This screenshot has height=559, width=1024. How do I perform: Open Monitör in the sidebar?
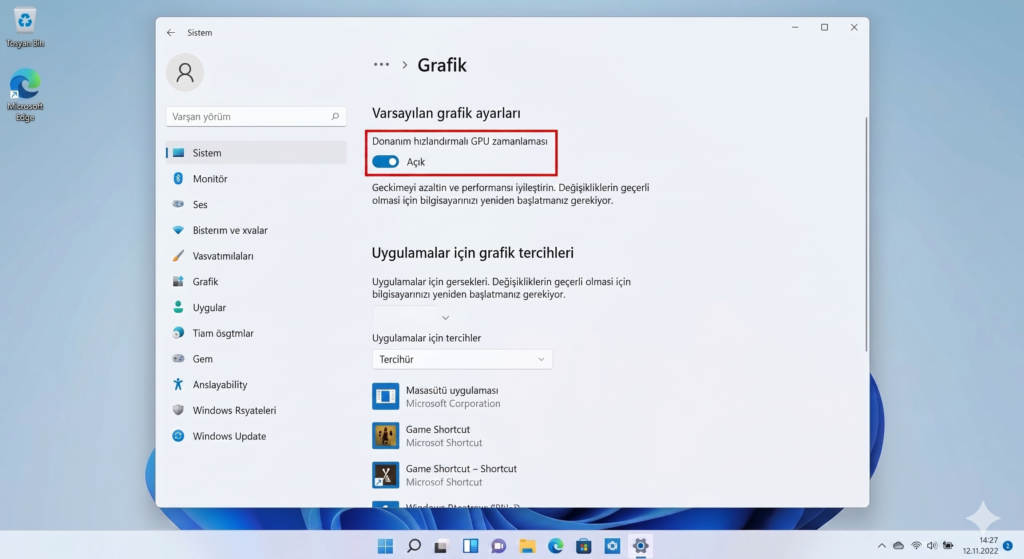click(256, 178)
